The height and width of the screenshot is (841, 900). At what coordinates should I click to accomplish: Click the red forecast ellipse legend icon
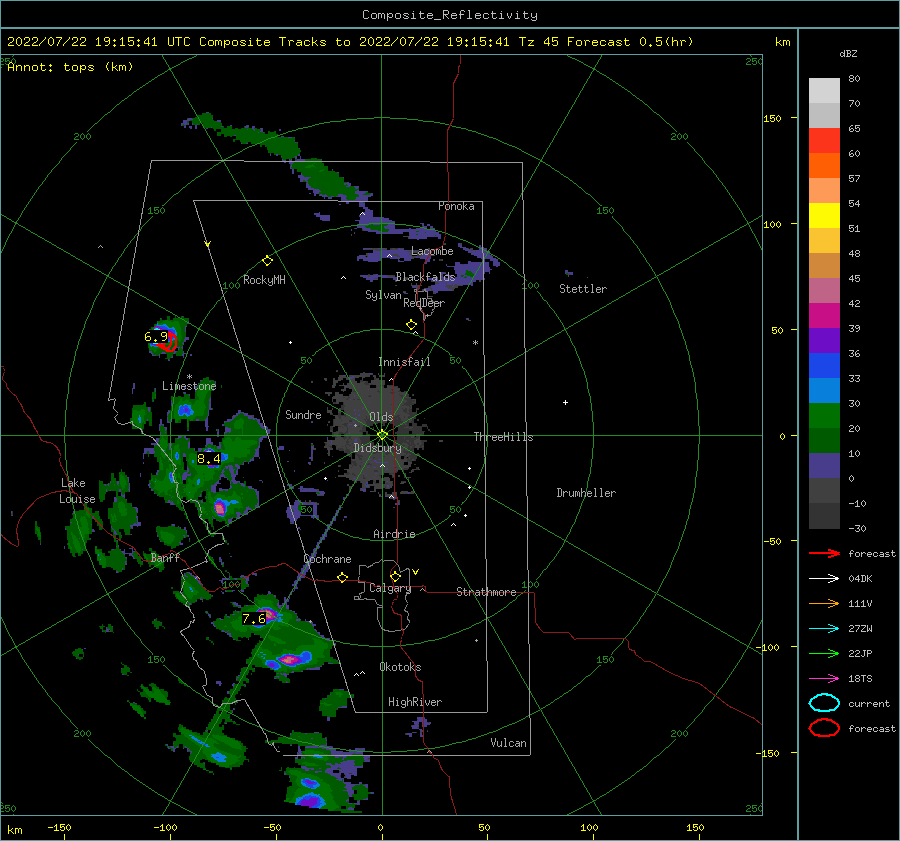[824, 728]
